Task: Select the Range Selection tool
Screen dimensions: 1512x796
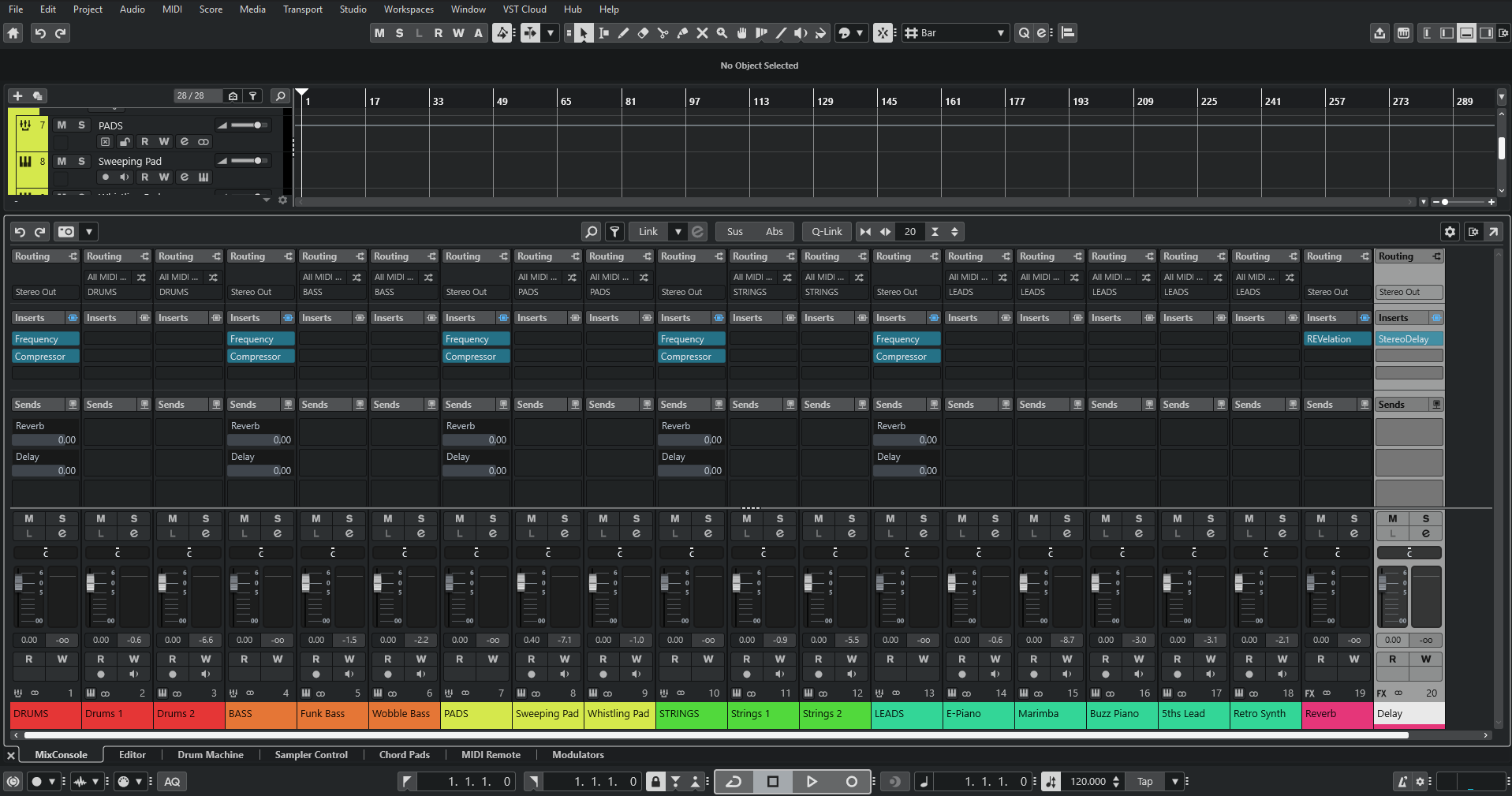Action: pyautogui.click(x=604, y=33)
